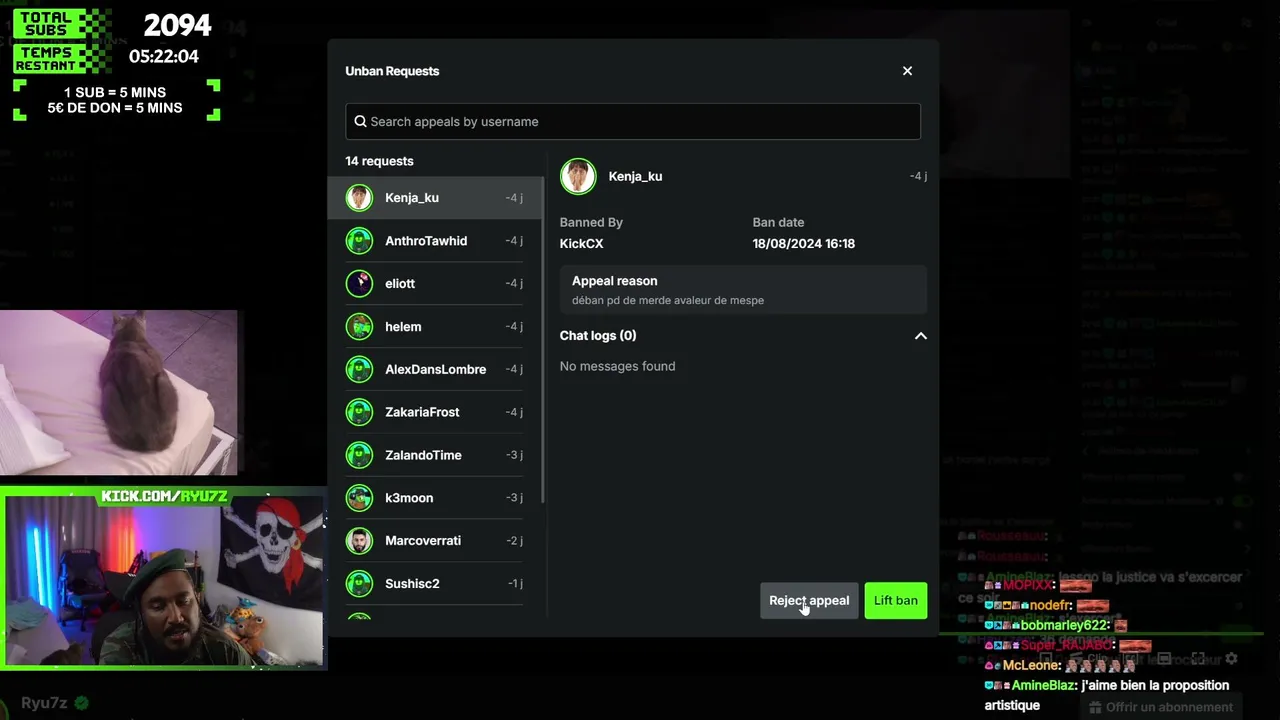Screen dimensions: 1280x720
Task: Open the eliott unban request name
Action: pos(400,284)
